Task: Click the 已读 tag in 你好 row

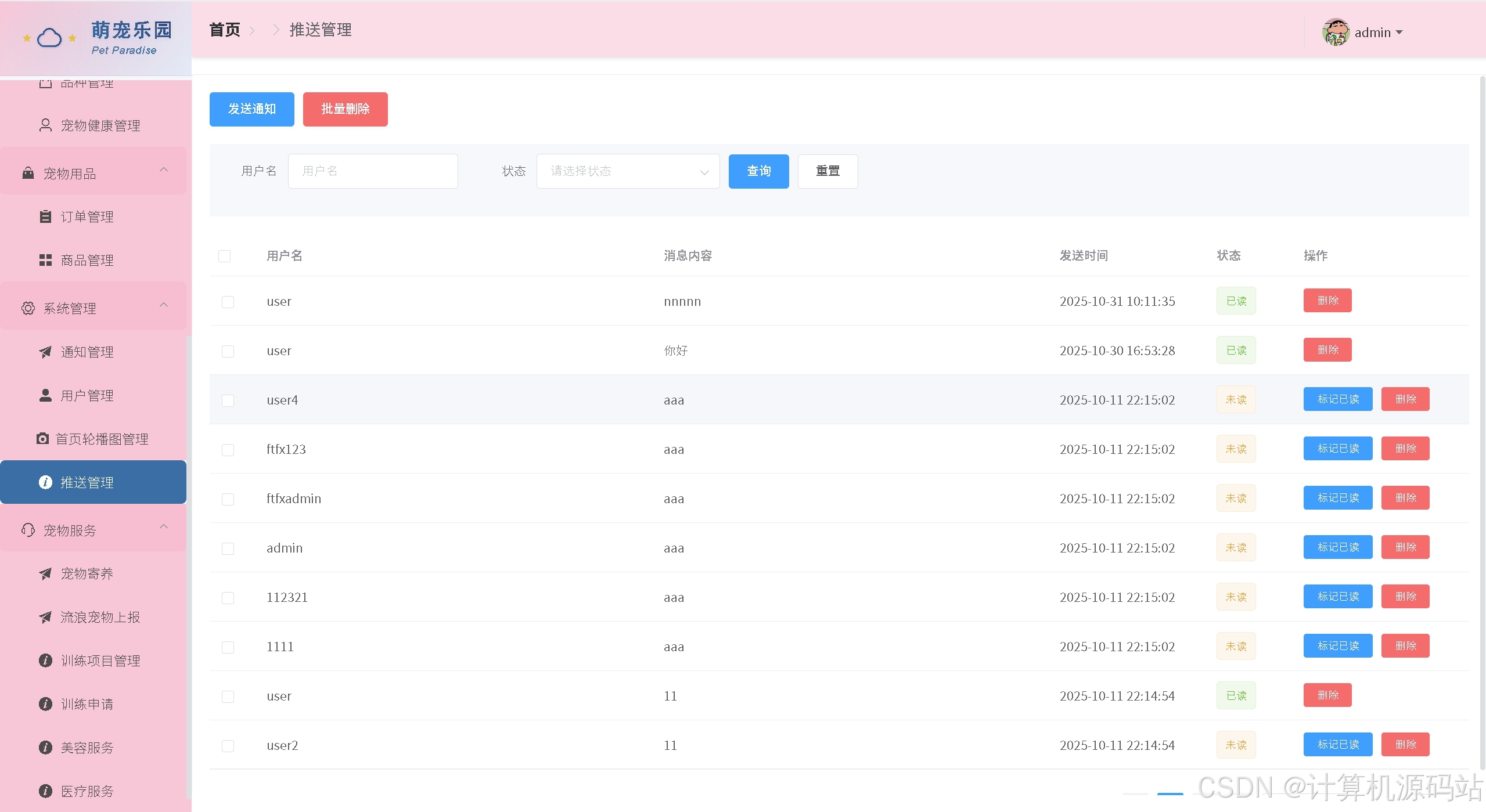Action: tap(1236, 350)
